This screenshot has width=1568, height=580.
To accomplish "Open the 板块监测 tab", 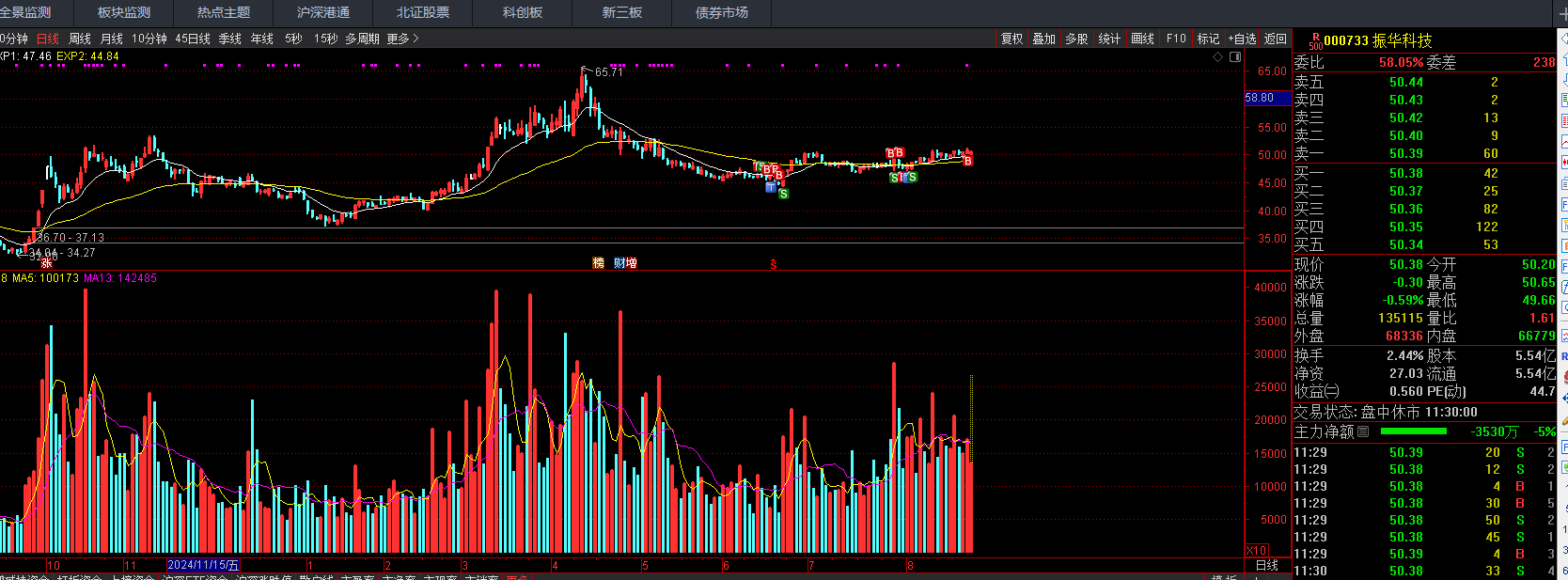I will point(124,12).
